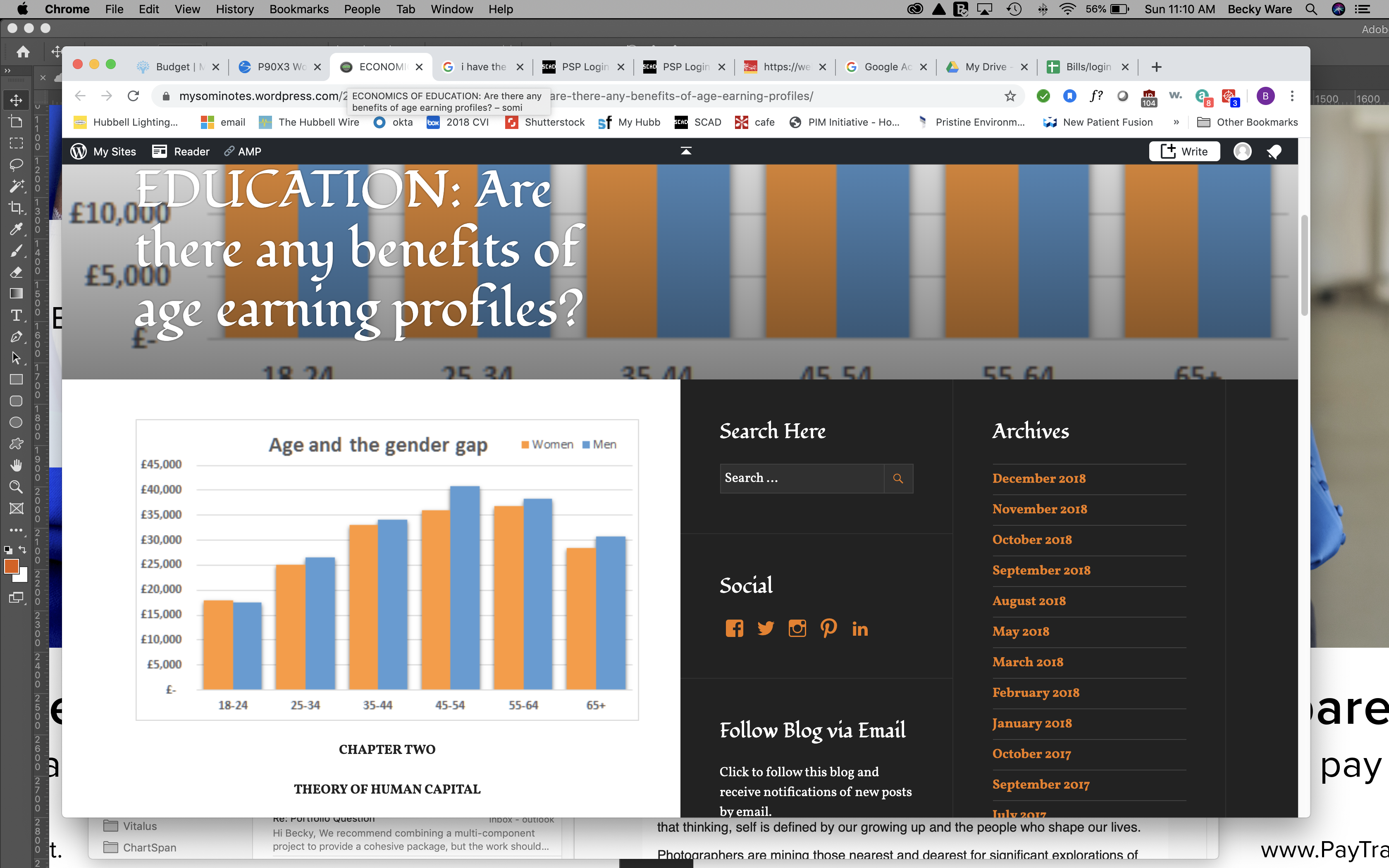Open the Other Bookmarks folder
Screen dimensions: 1389x868
1247,122
